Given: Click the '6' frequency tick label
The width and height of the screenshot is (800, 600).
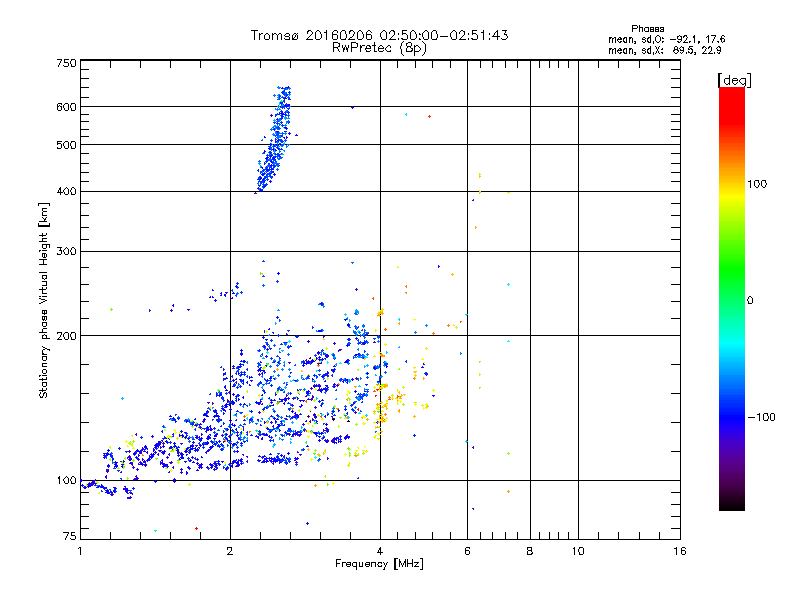Looking at the screenshot, I should coord(467,551).
